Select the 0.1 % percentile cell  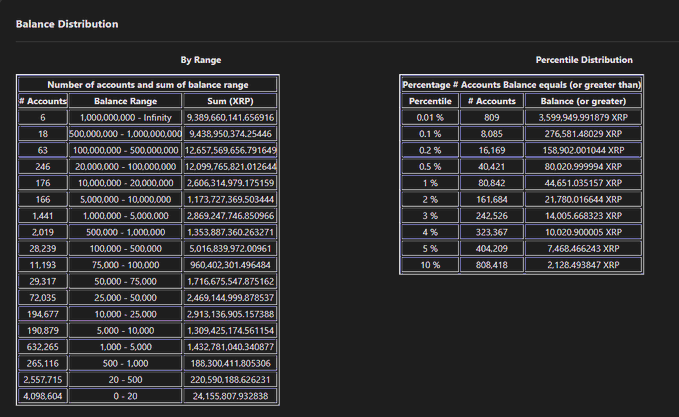(x=430, y=134)
